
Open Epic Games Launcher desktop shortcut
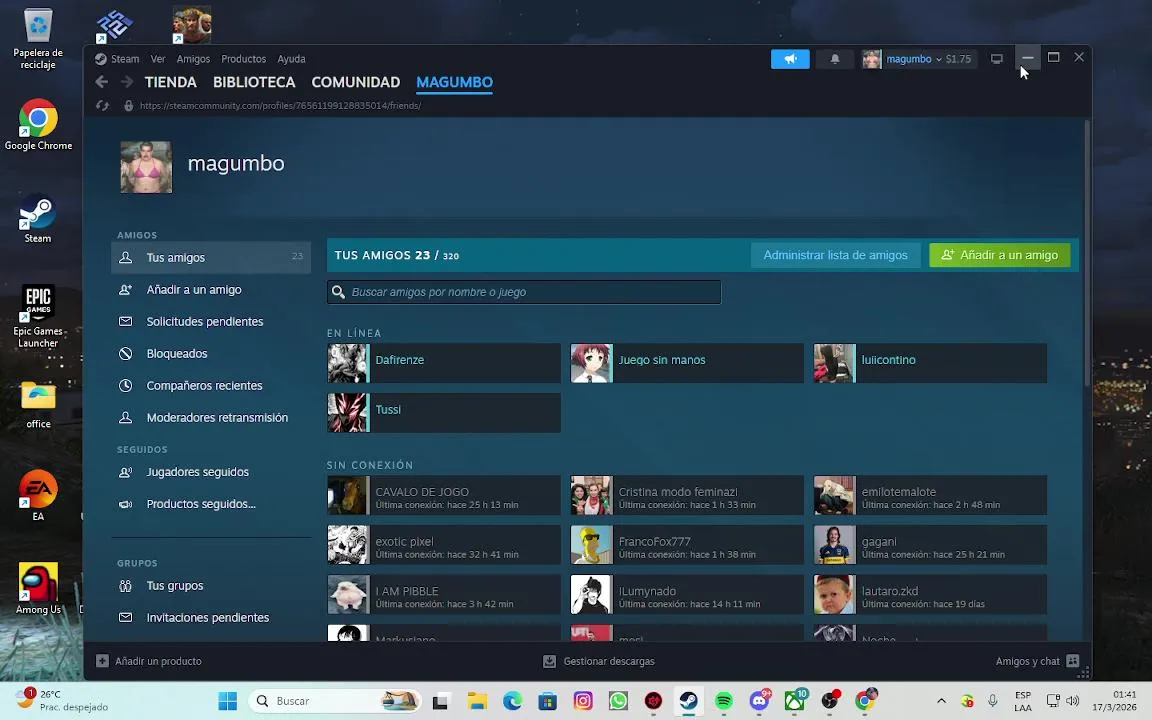coord(38,317)
